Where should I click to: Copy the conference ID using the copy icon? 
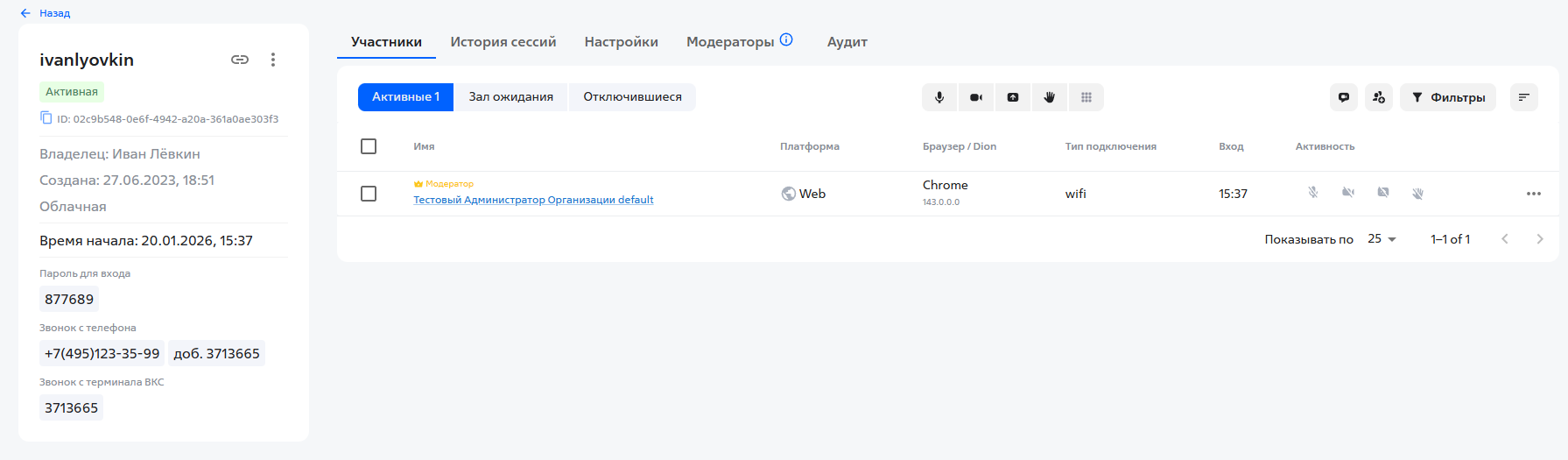click(46, 117)
